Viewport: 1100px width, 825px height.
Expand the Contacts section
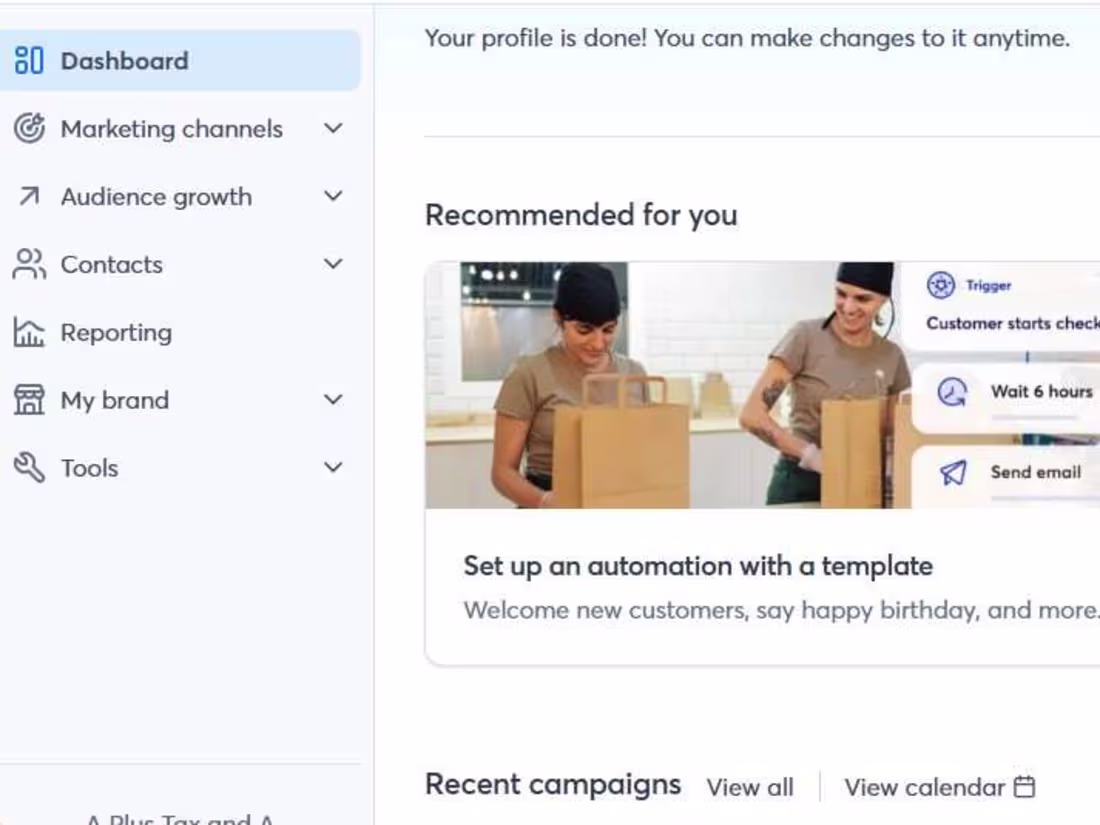tap(332, 264)
